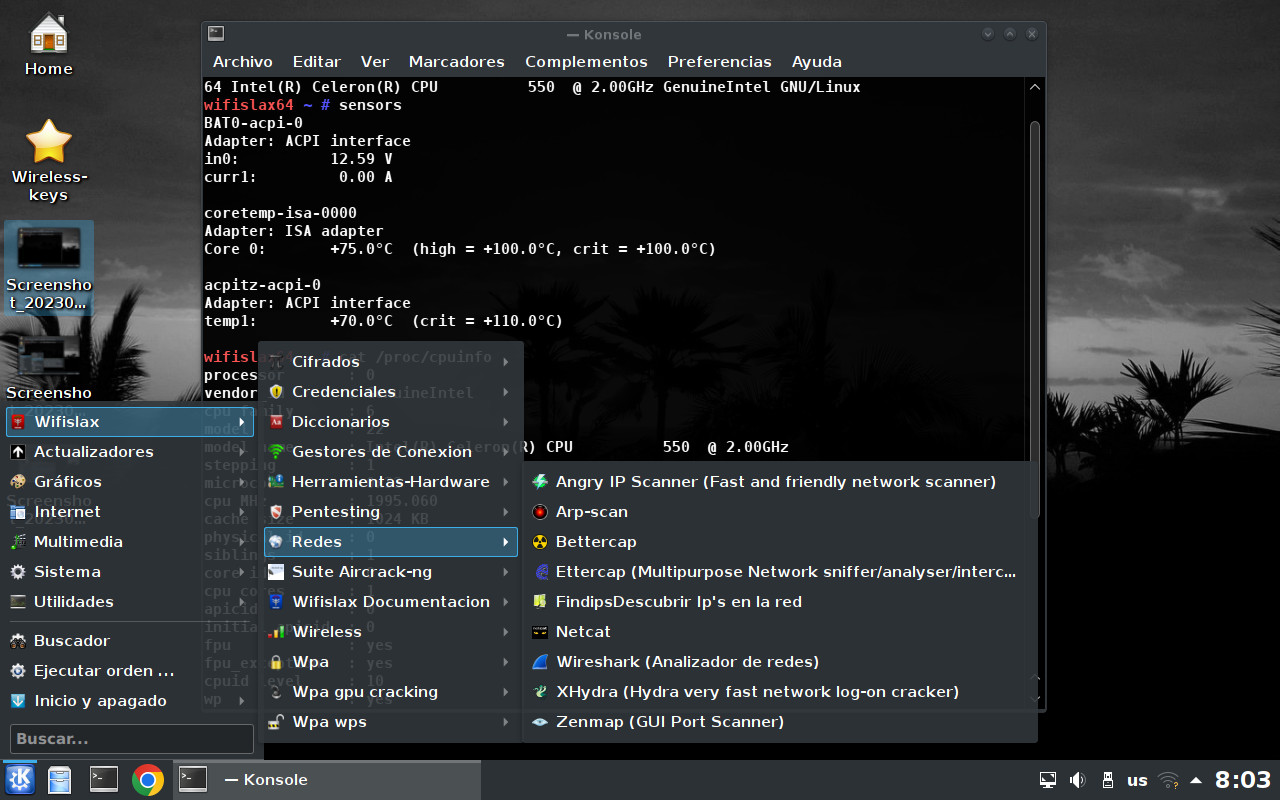Expand the Actualizadores submenu arrow

[242, 452]
